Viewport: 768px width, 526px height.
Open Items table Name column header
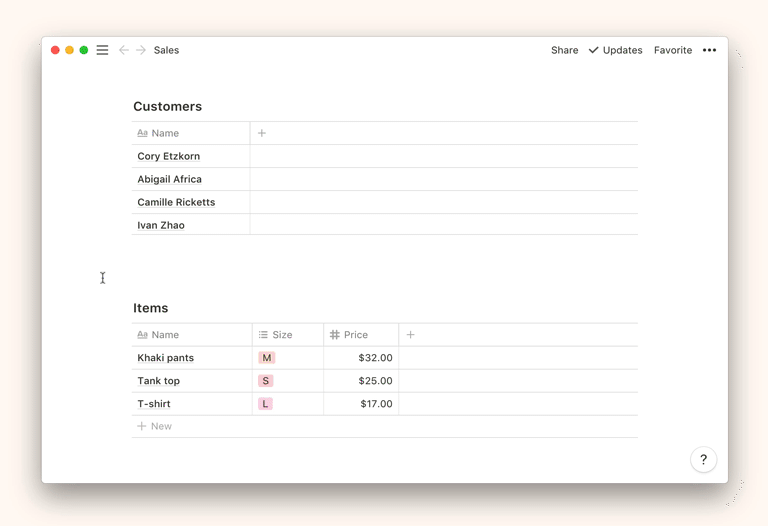(x=165, y=335)
